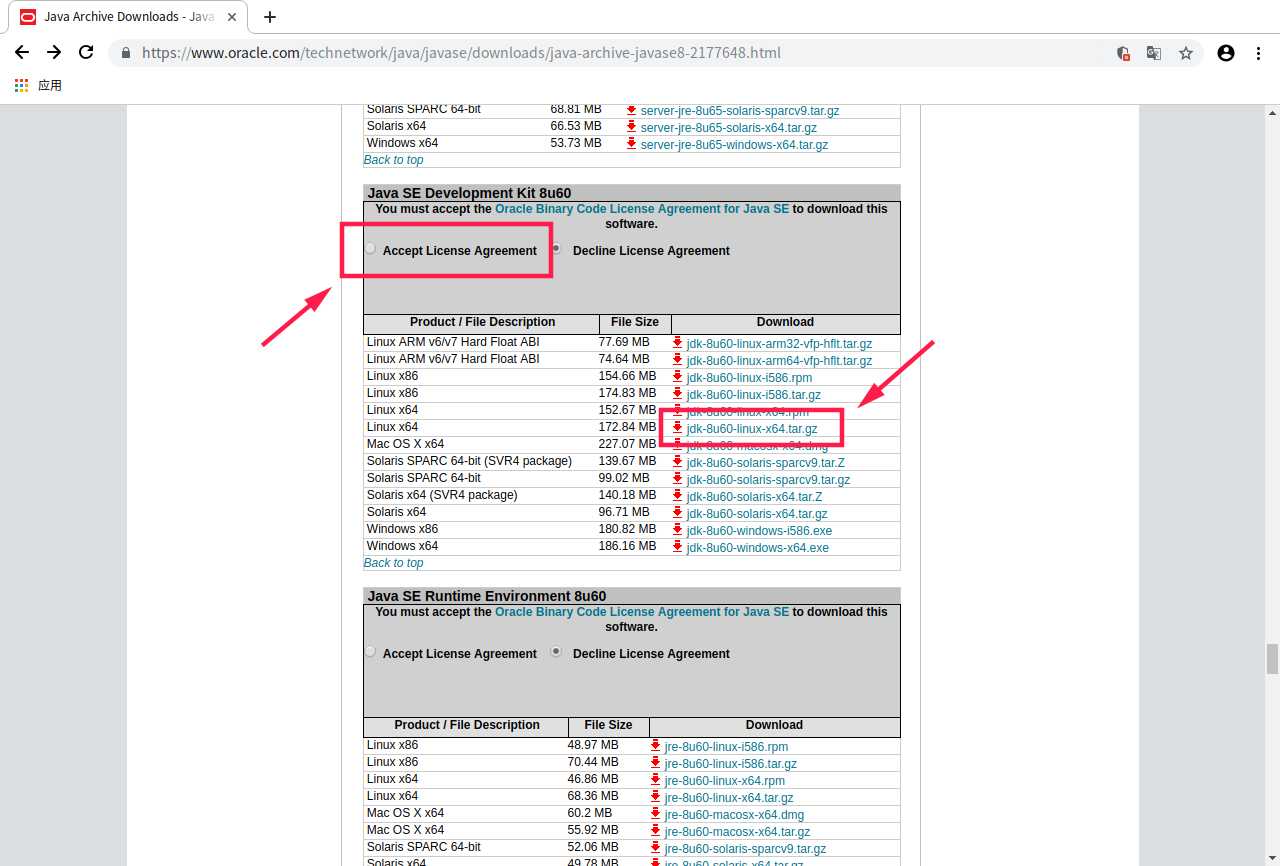Accept License Agreement for Development Kit 8u60
This screenshot has height=866, width=1280.
[x=371, y=248]
